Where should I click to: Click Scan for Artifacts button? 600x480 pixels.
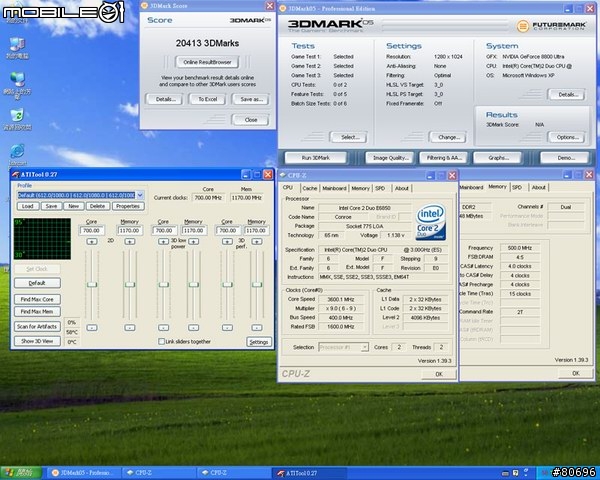coord(37,327)
